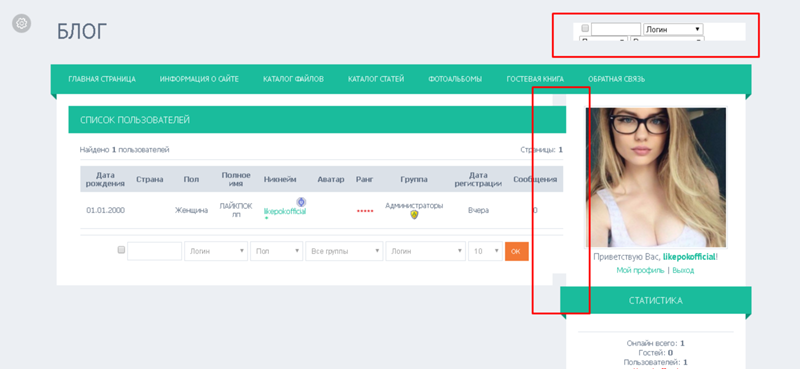Viewport: 800px width, 369px height.
Task: Tick the checkbox beside the user search field
Action: [x=121, y=250]
